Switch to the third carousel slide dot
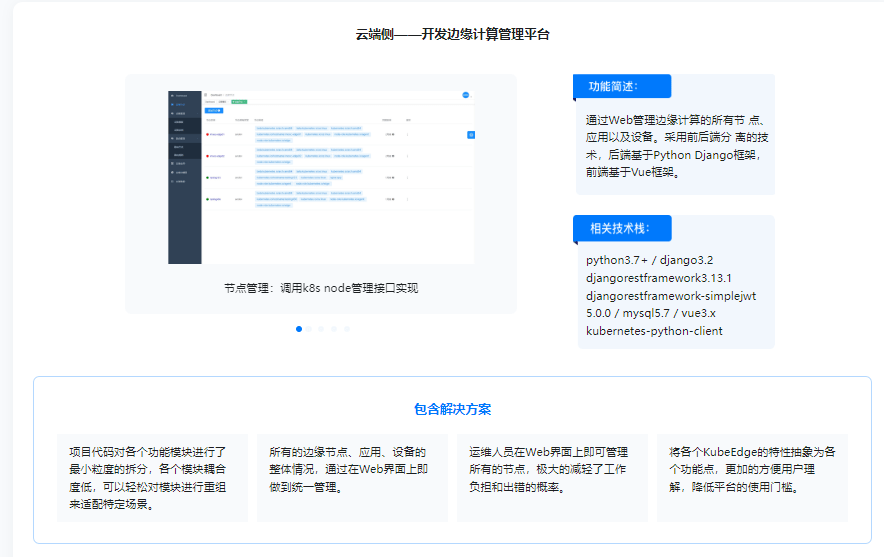Screen dimensions: 884x557 [x=321, y=329]
